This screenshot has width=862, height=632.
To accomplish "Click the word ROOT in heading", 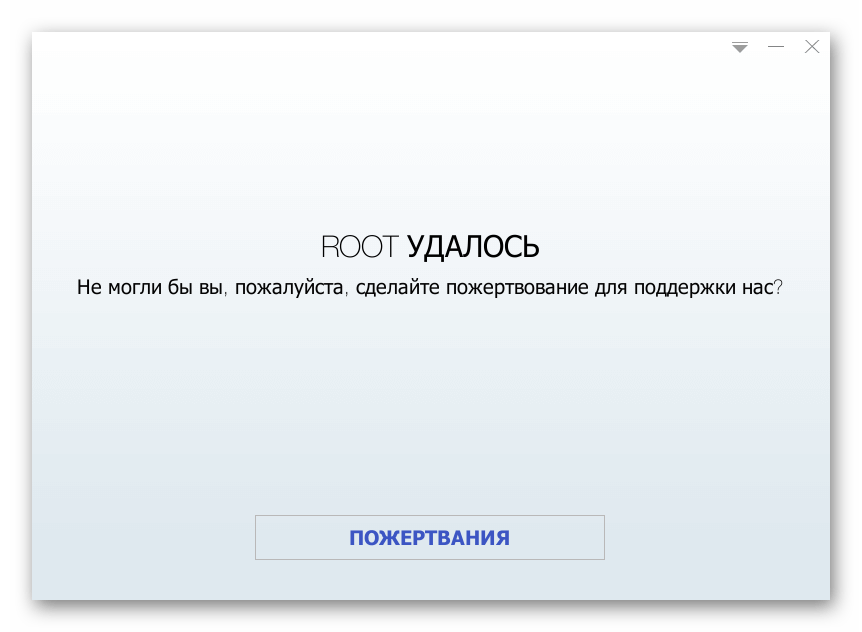I will 359,247.
